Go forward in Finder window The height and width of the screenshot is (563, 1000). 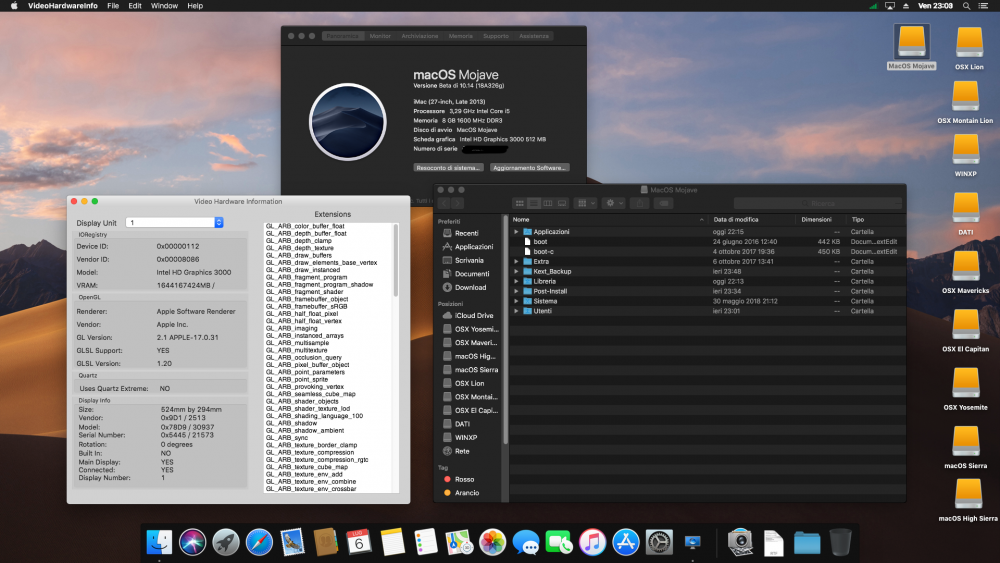pyautogui.click(x=458, y=203)
